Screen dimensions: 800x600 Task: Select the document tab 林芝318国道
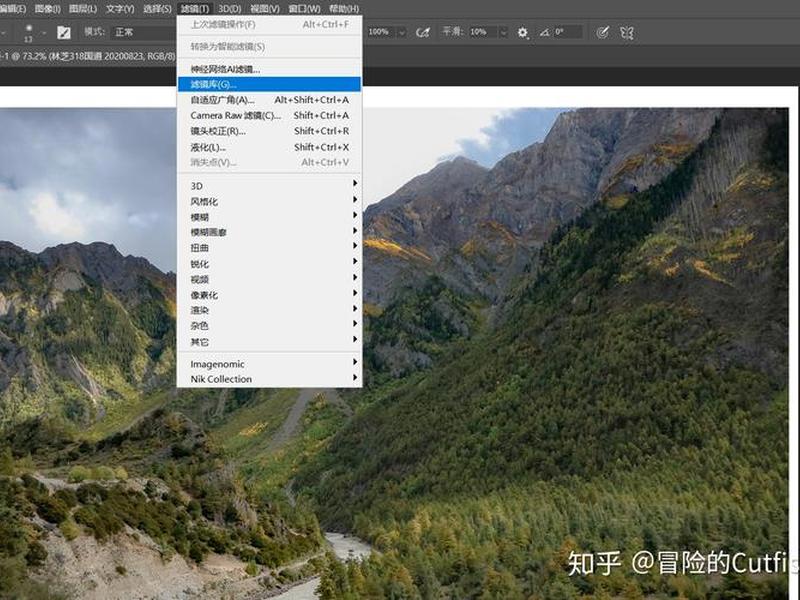pyautogui.click(x=88, y=56)
